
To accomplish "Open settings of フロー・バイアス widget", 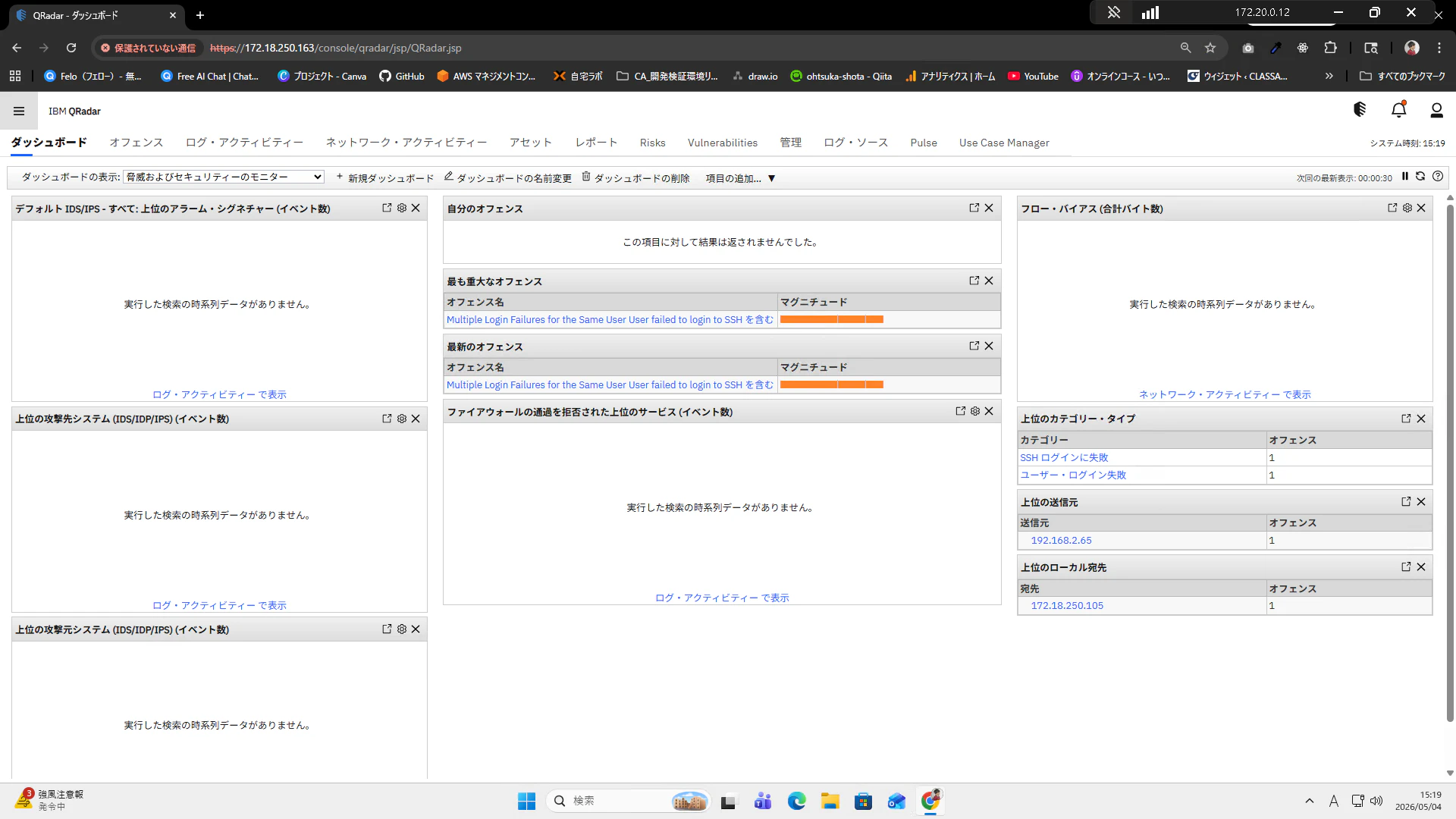I will pyautogui.click(x=1407, y=208).
